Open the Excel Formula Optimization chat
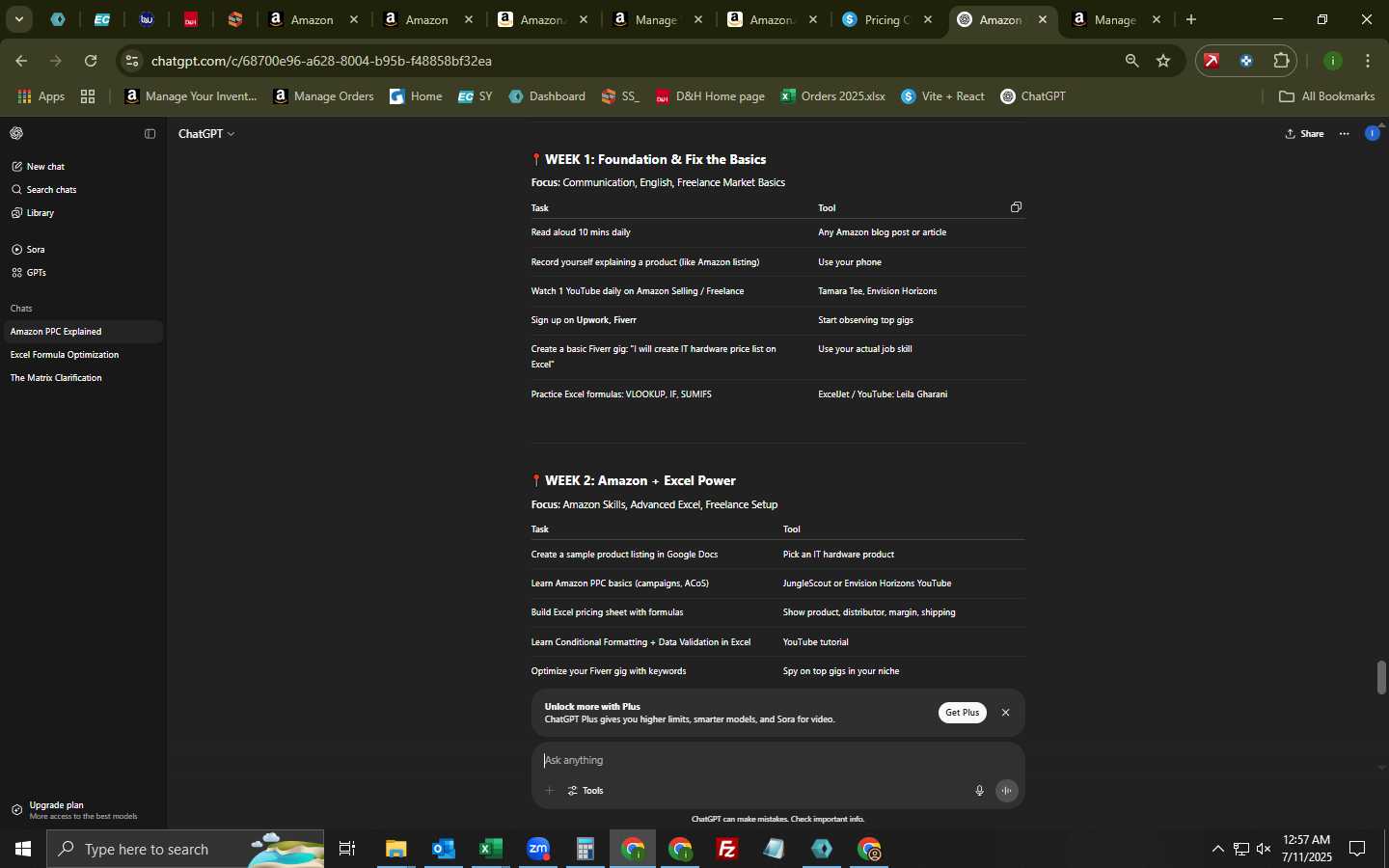Image resolution: width=1389 pixels, height=868 pixels. [x=82, y=355]
